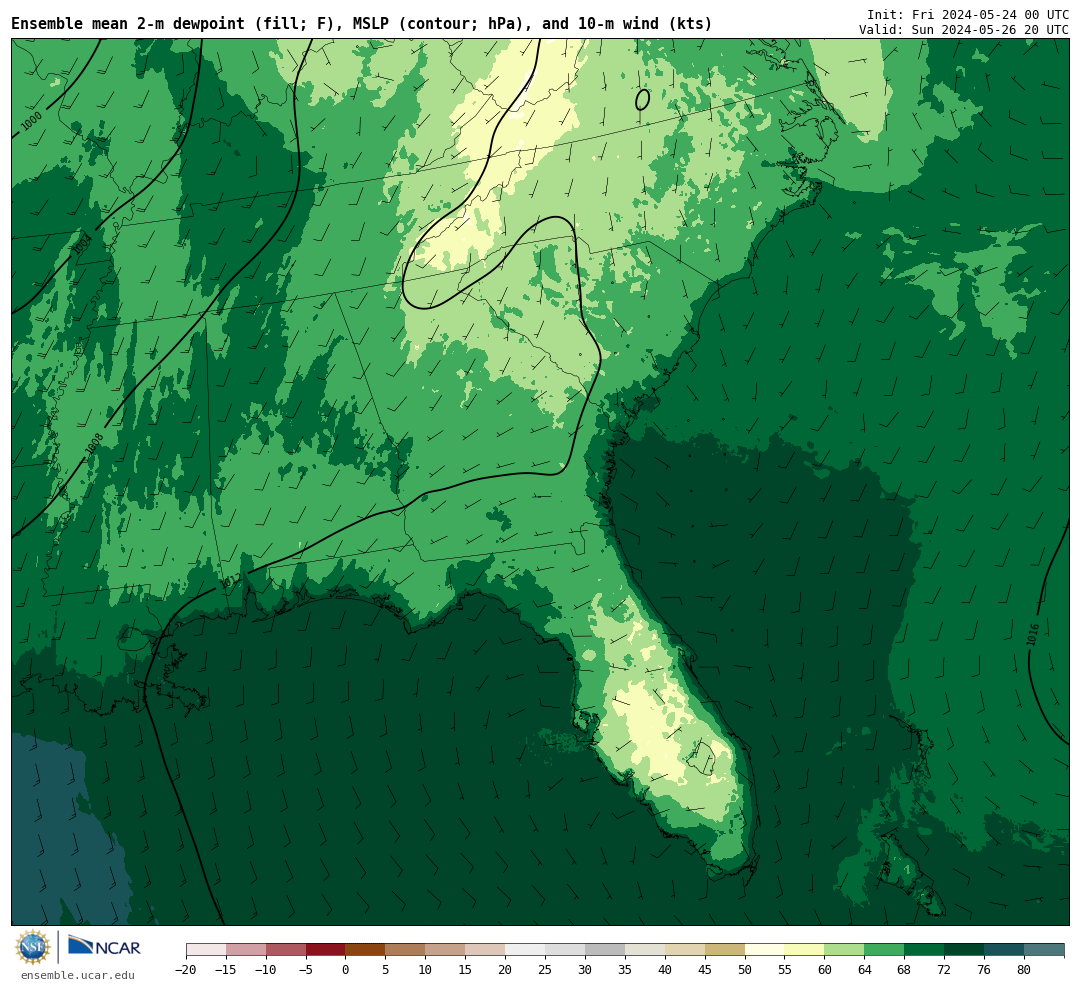1080x988 pixels.
Task: Click the 1000 hPa contour label
Action: pyautogui.click(x=31, y=122)
